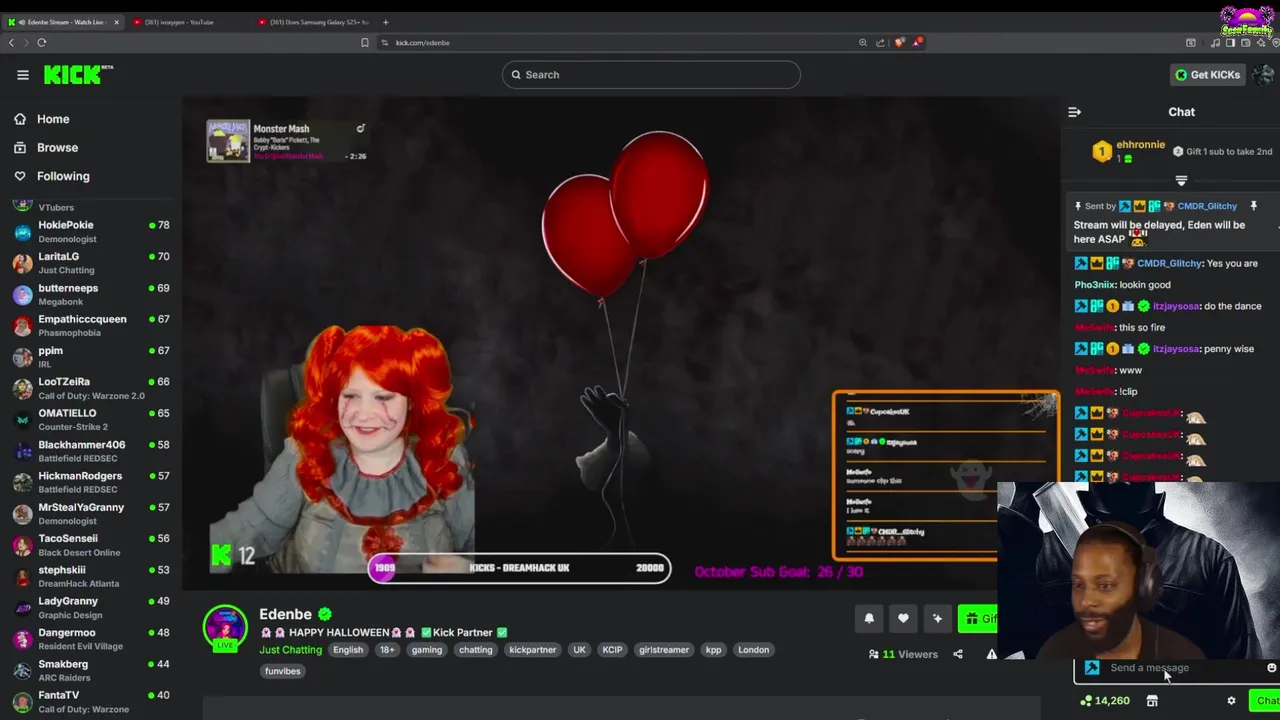
Task: Collapse the chat panel with arrow icon
Action: point(1074,112)
